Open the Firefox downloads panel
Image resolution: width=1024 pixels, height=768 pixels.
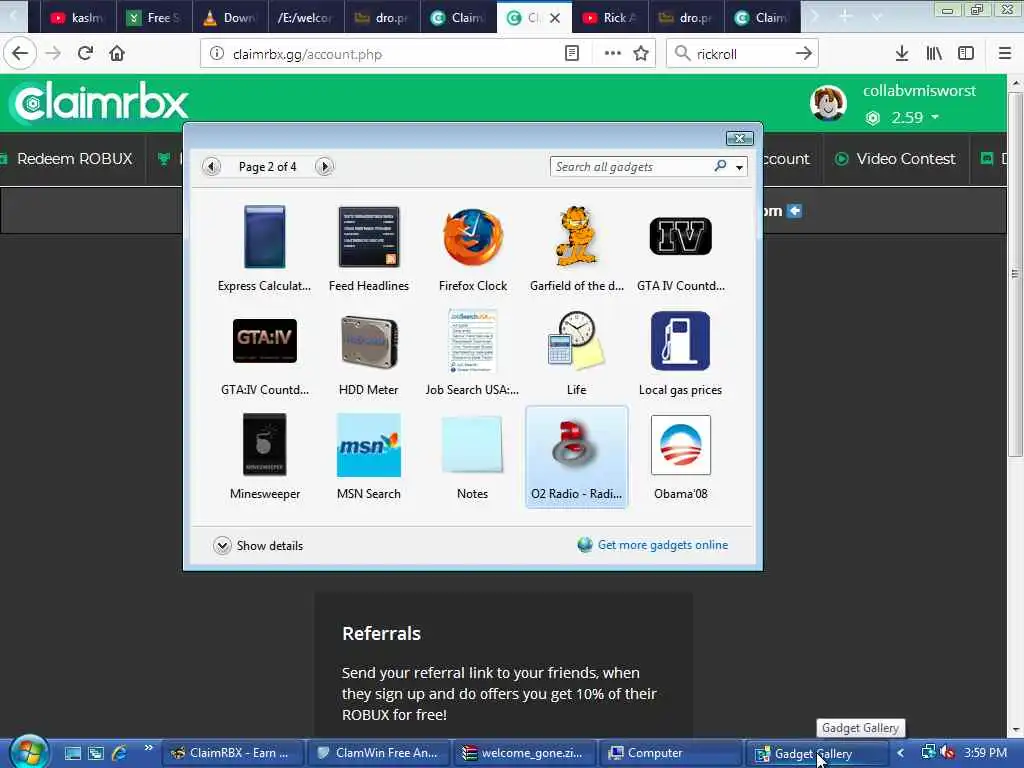pos(902,54)
